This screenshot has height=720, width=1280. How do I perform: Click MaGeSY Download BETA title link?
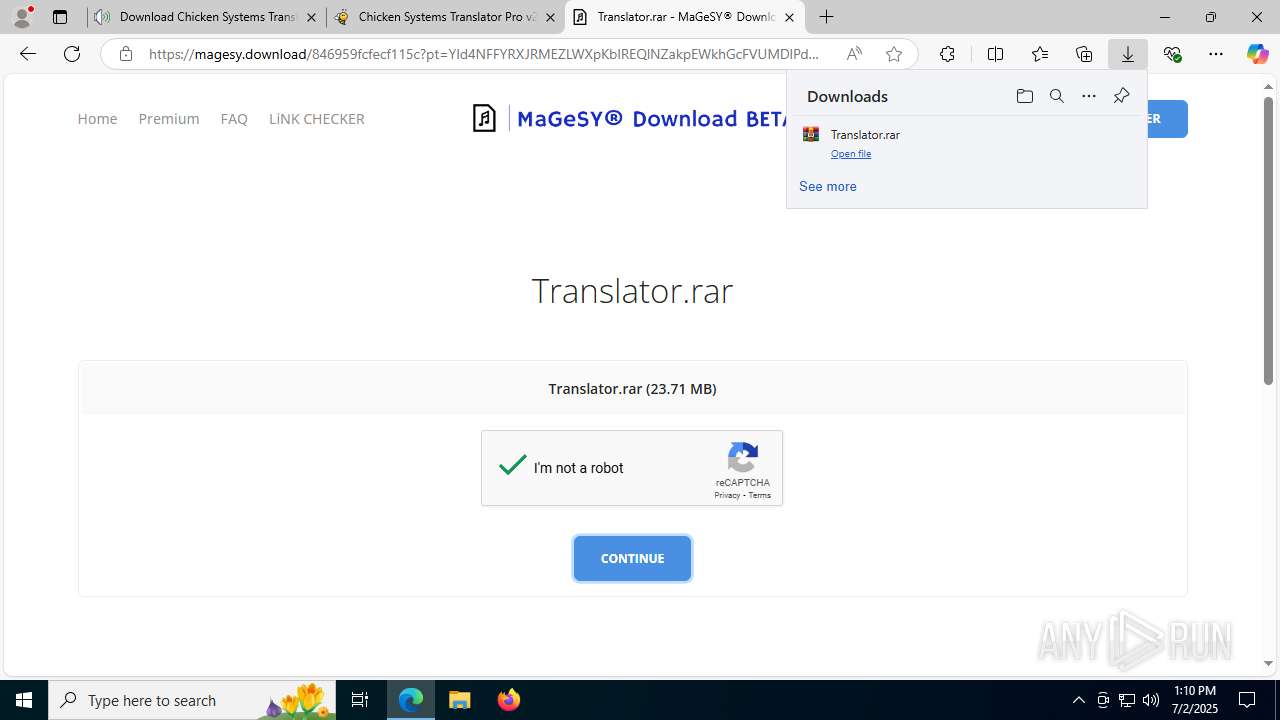point(652,118)
